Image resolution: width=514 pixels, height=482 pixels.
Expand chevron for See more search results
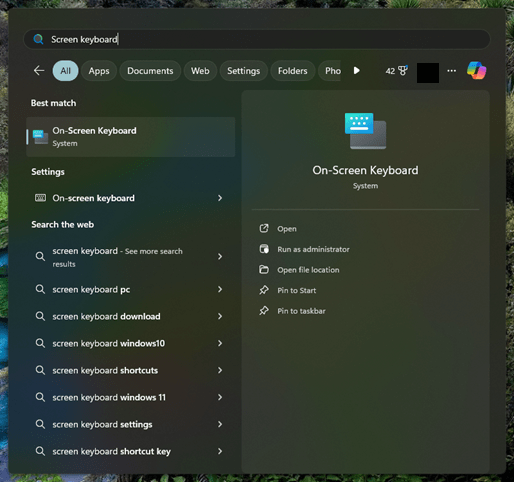220,256
